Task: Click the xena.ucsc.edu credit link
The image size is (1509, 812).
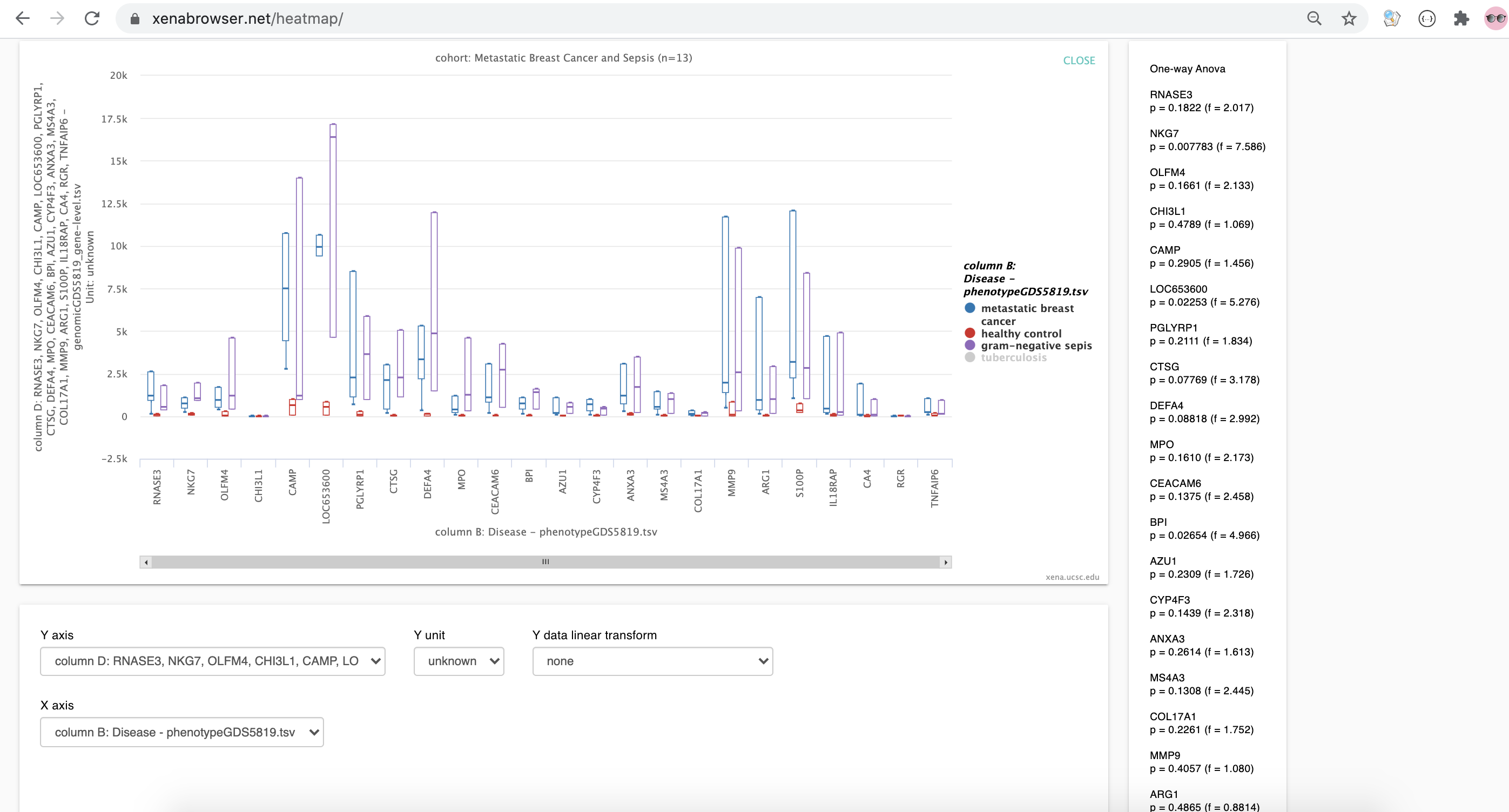Action: [1072, 577]
